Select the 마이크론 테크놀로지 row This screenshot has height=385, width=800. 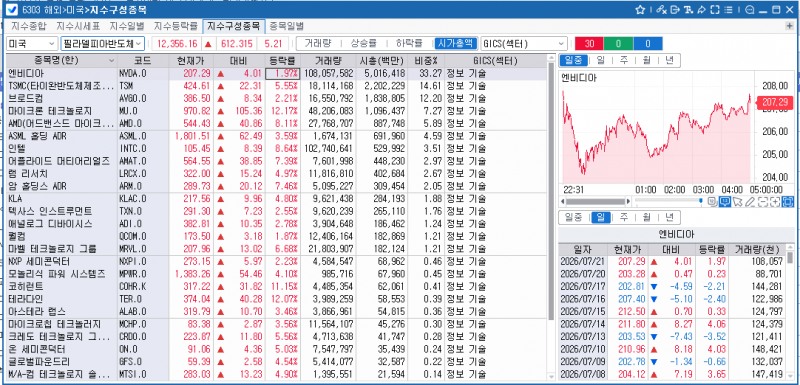click(x=276, y=111)
